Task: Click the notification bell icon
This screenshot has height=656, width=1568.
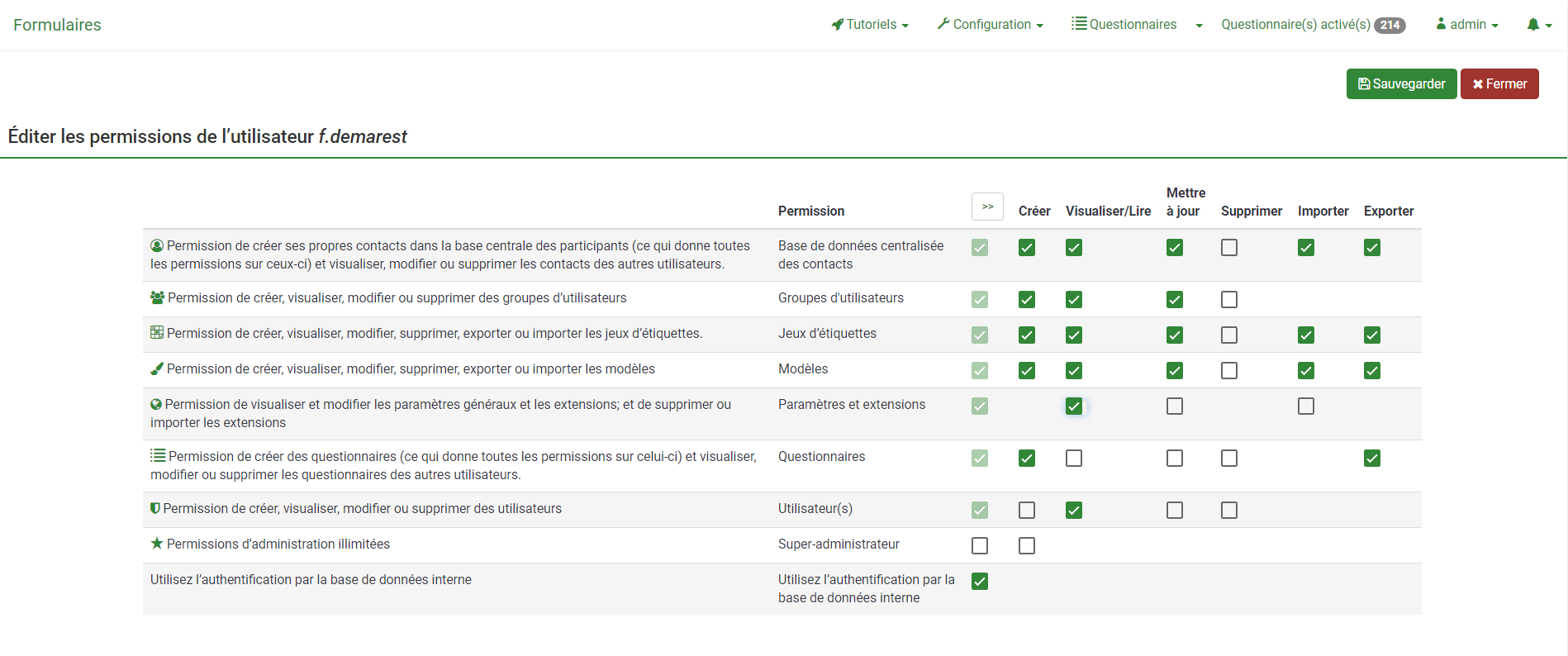Action: [1533, 25]
